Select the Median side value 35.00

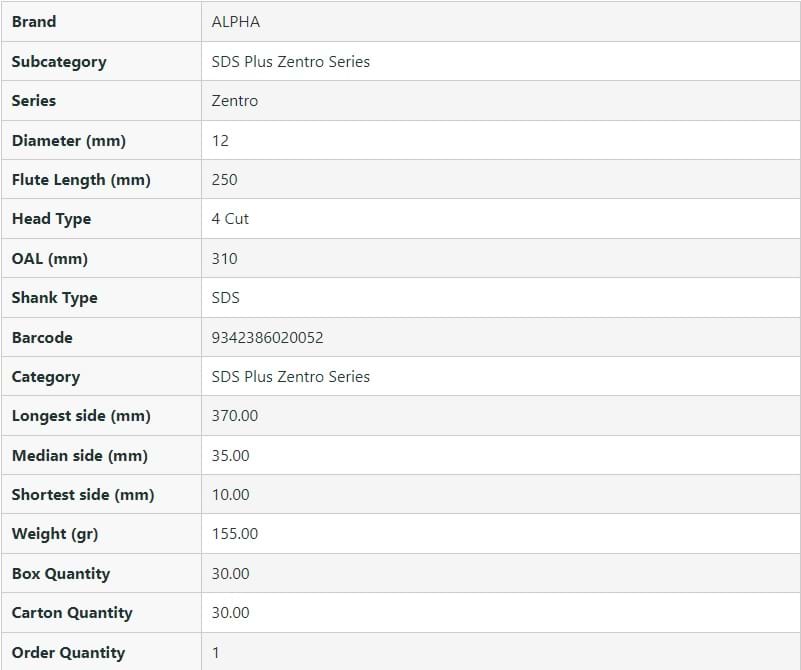coord(231,456)
